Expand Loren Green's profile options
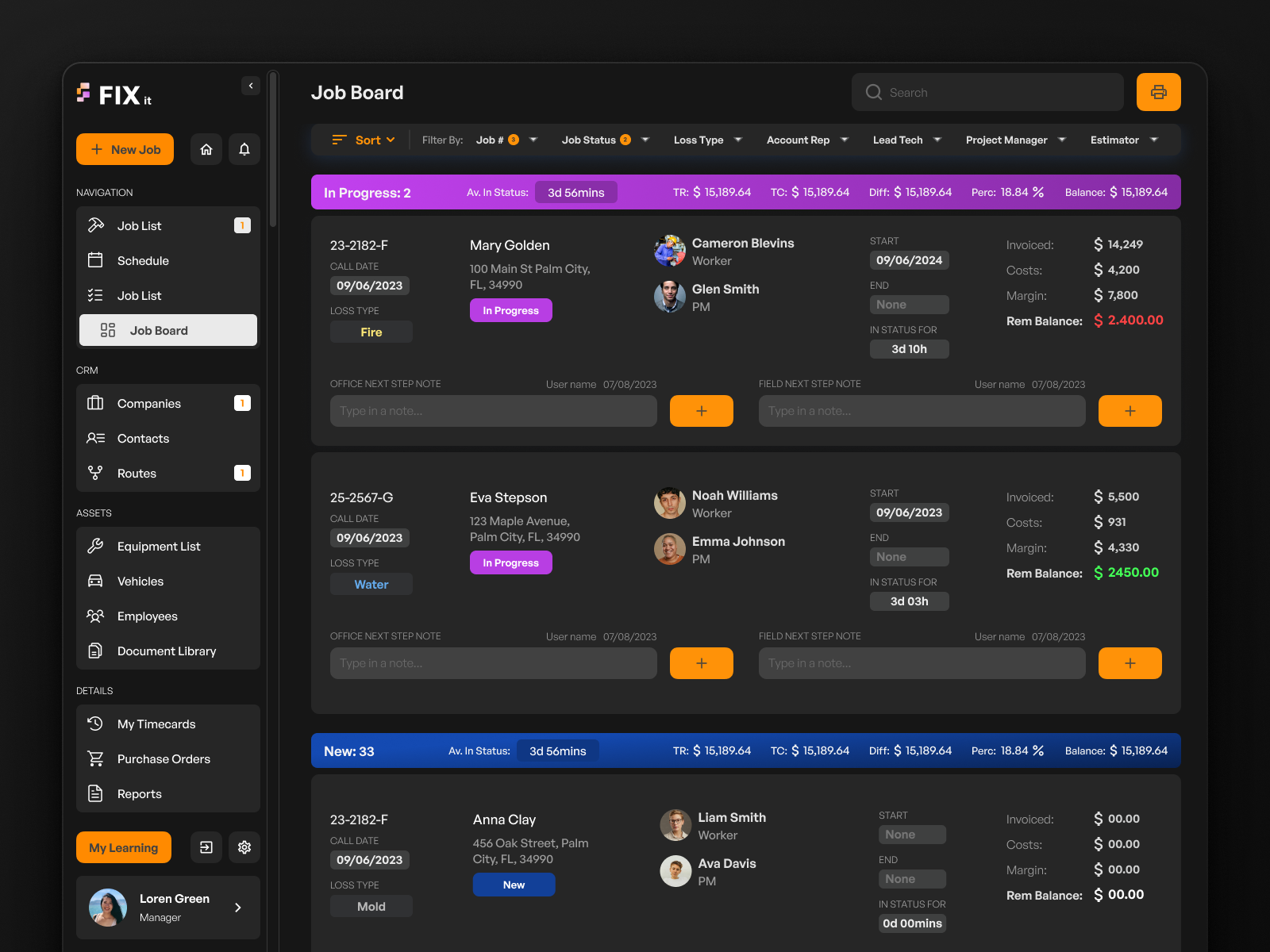 coord(237,908)
